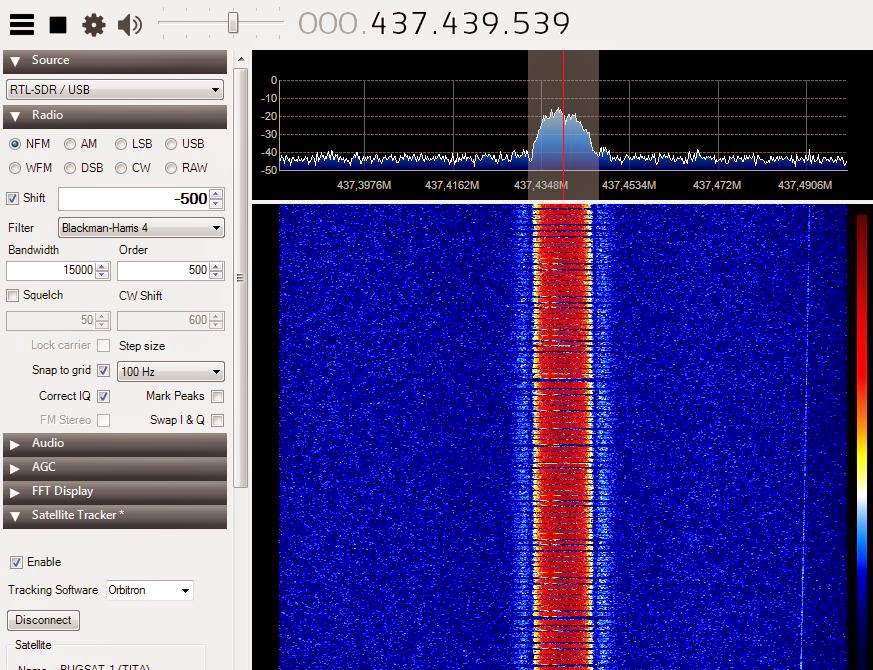This screenshot has width=873, height=670.
Task: Click the 437,3976M frequency label
Action: 364,185
